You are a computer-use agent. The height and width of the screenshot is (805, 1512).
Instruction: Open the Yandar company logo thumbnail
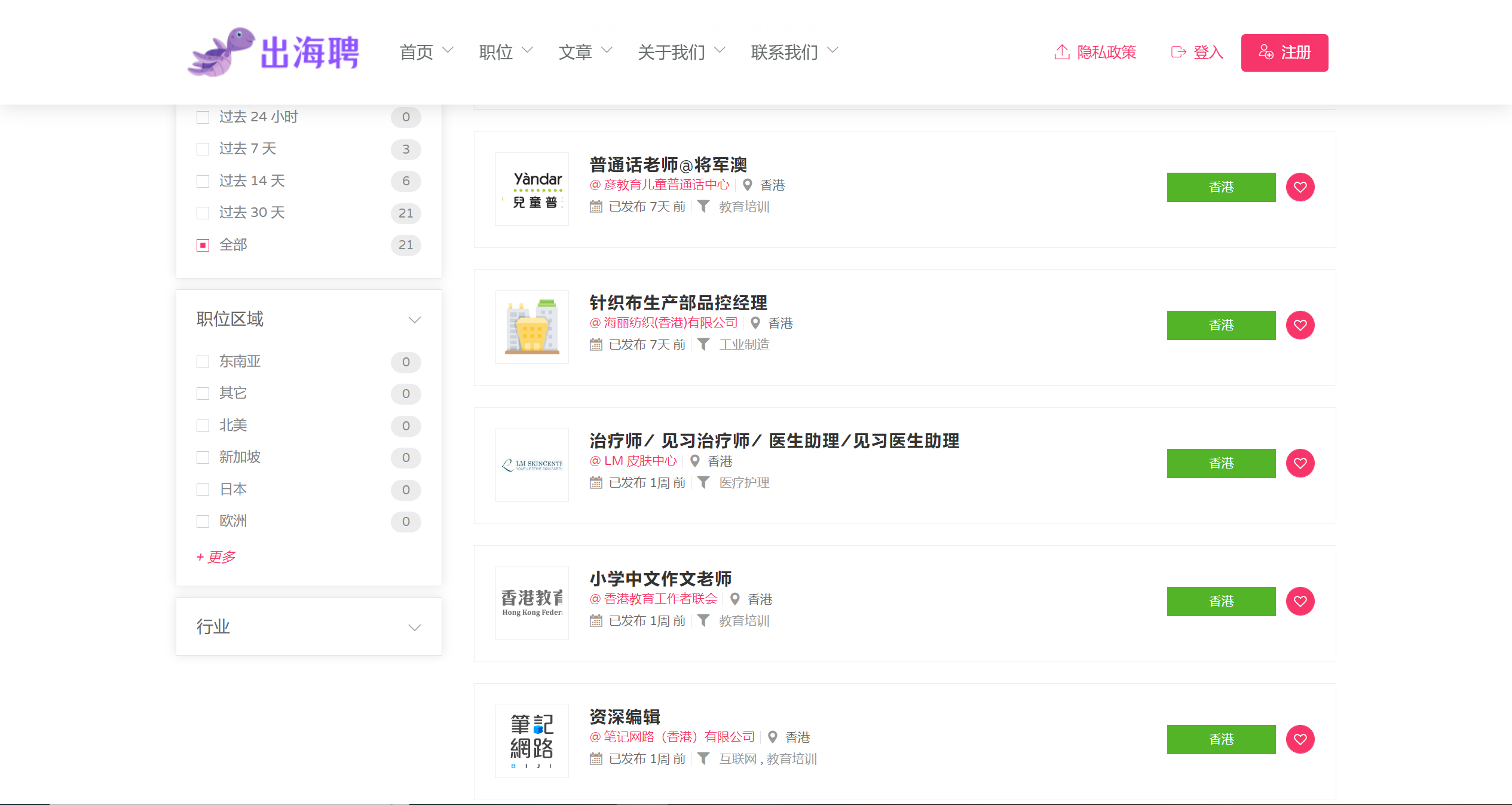tap(532, 189)
